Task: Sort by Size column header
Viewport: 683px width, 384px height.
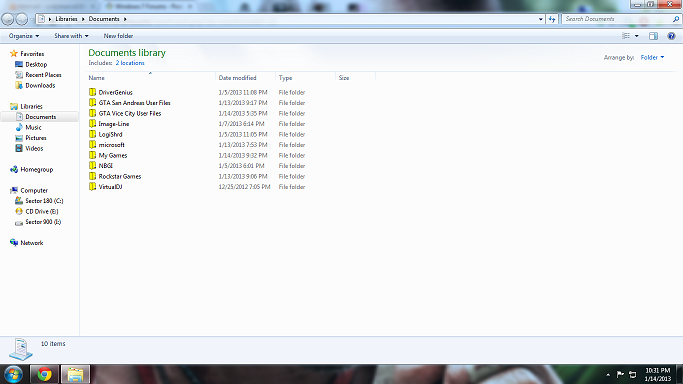Action: (355, 78)
